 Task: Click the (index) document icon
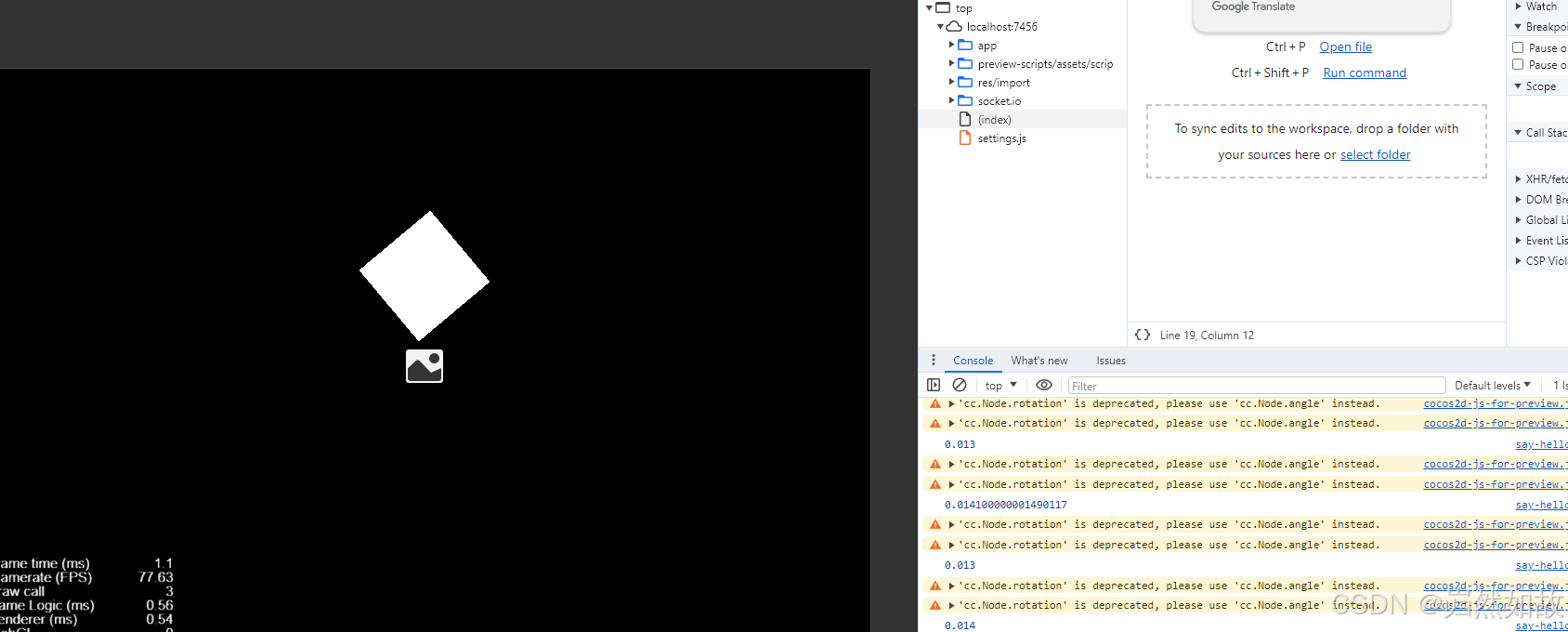click(965, 119)
